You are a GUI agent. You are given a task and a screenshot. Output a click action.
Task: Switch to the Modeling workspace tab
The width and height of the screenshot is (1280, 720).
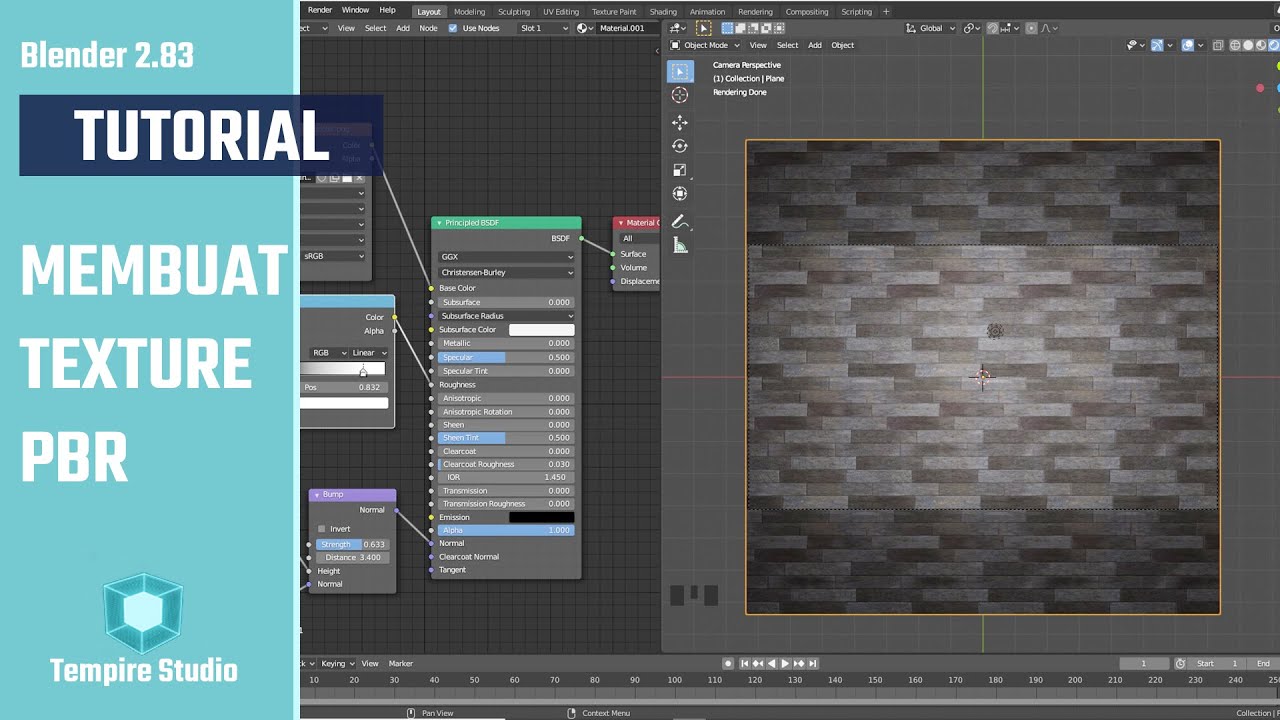tap(469, 12)
